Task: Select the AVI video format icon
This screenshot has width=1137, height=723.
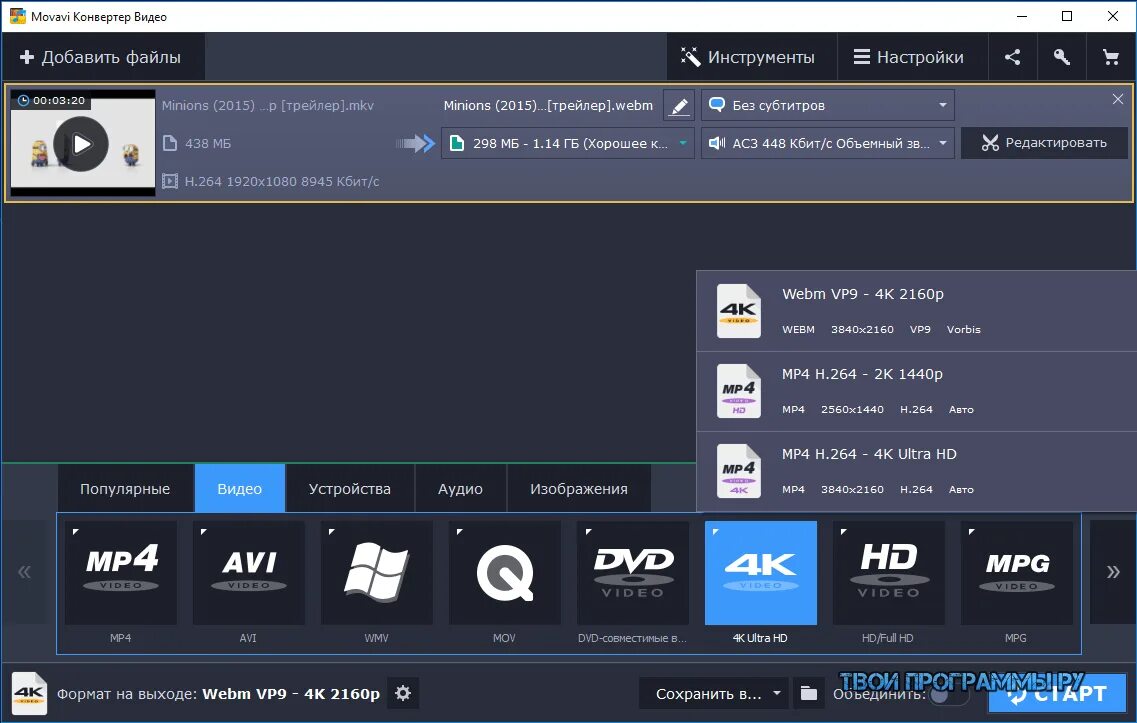Action: pyautogui.click(x=249, y=573)
